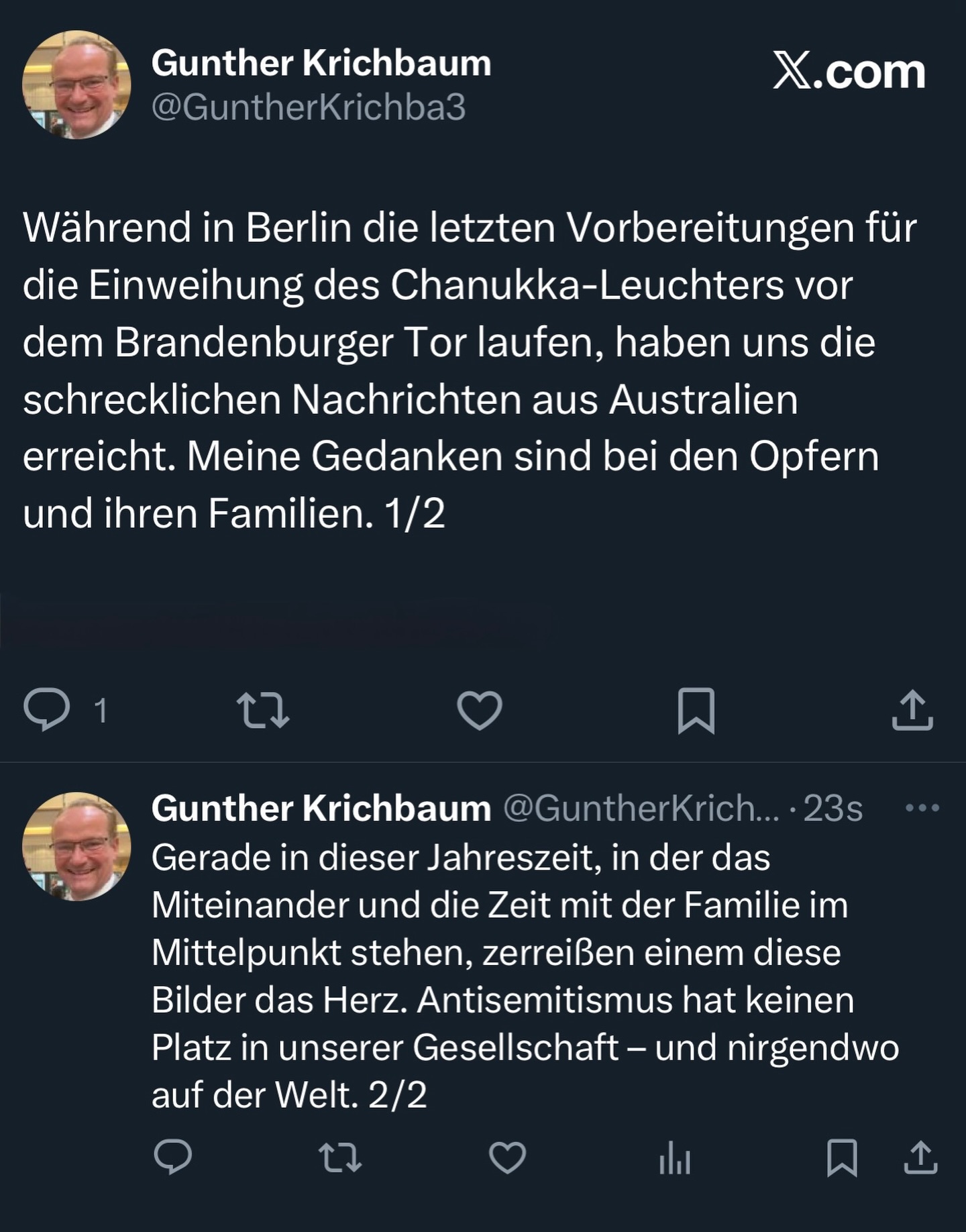This screenshot has width=966, height=1232.
Task: Open the Gunther Krichbaum name link at top
Action: click(321, 63)
